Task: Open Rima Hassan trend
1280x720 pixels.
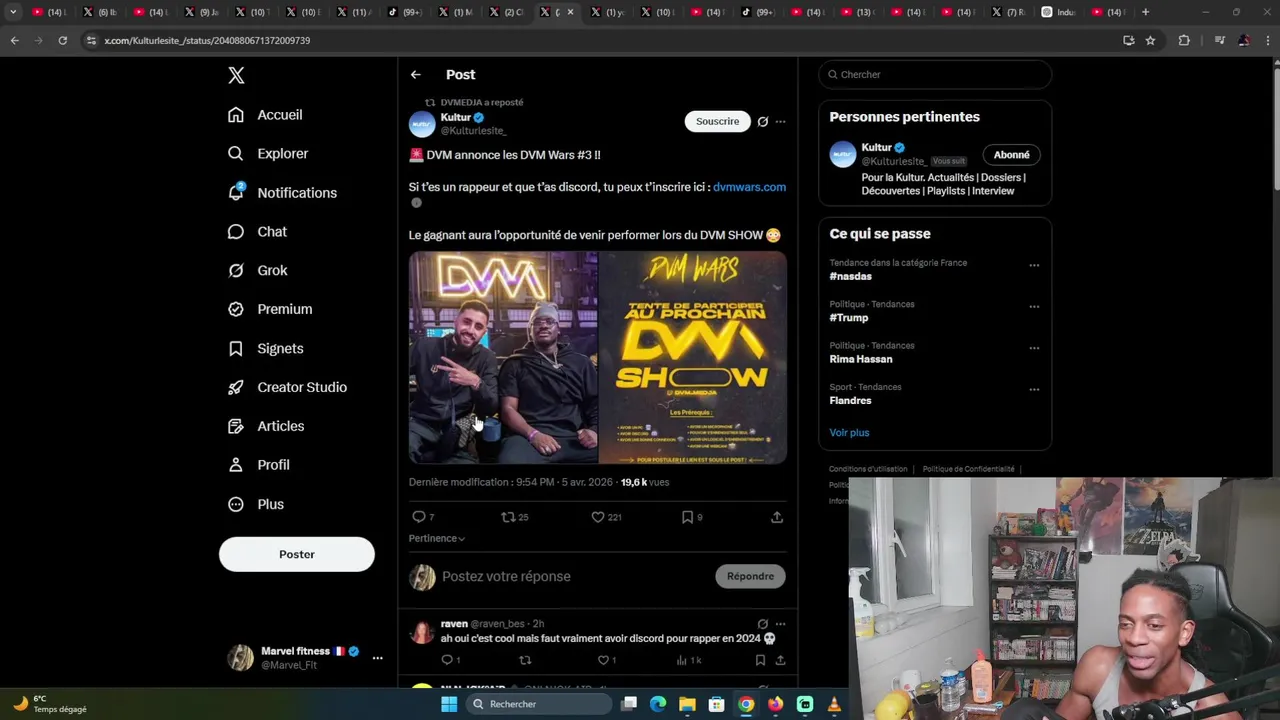Action: pyautogui.click(x=861, y=359)
